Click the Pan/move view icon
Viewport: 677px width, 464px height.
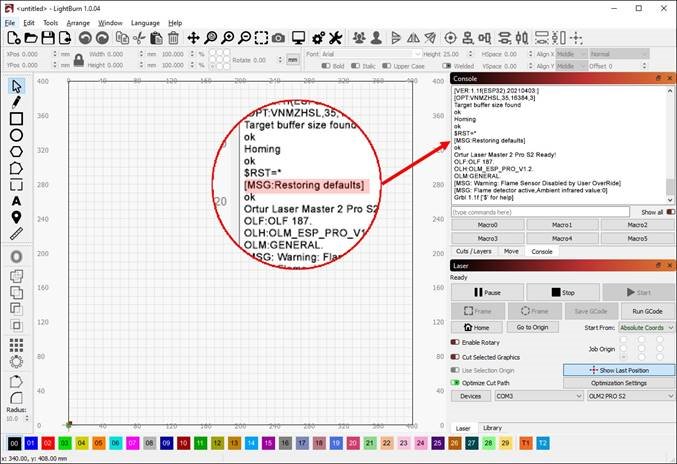click(x=193, y=38)
